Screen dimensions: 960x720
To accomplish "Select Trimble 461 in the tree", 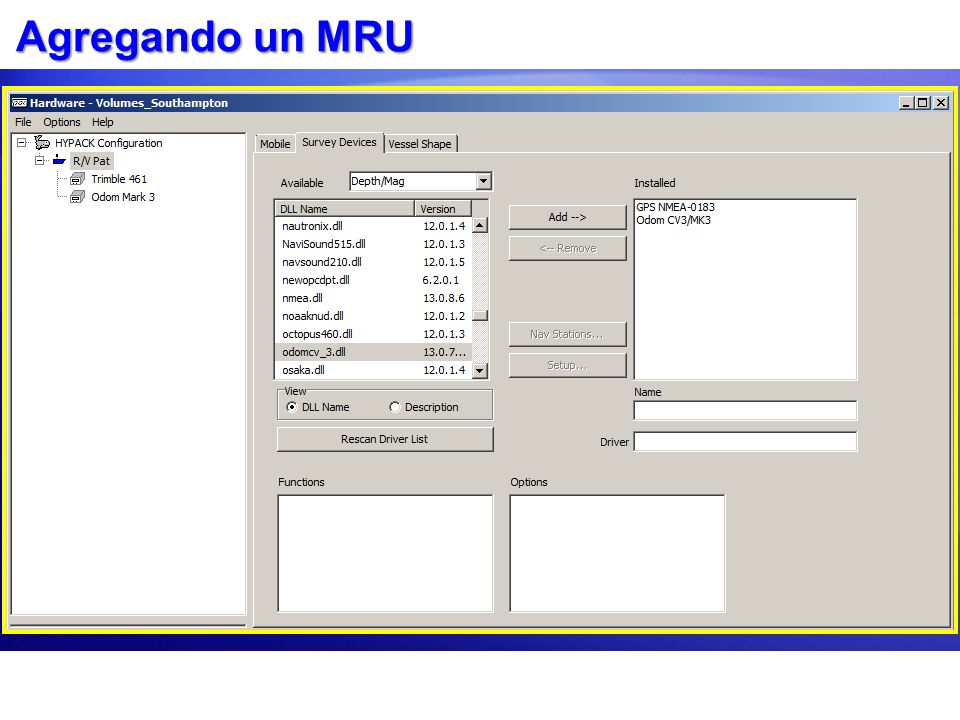I will 119,179.
